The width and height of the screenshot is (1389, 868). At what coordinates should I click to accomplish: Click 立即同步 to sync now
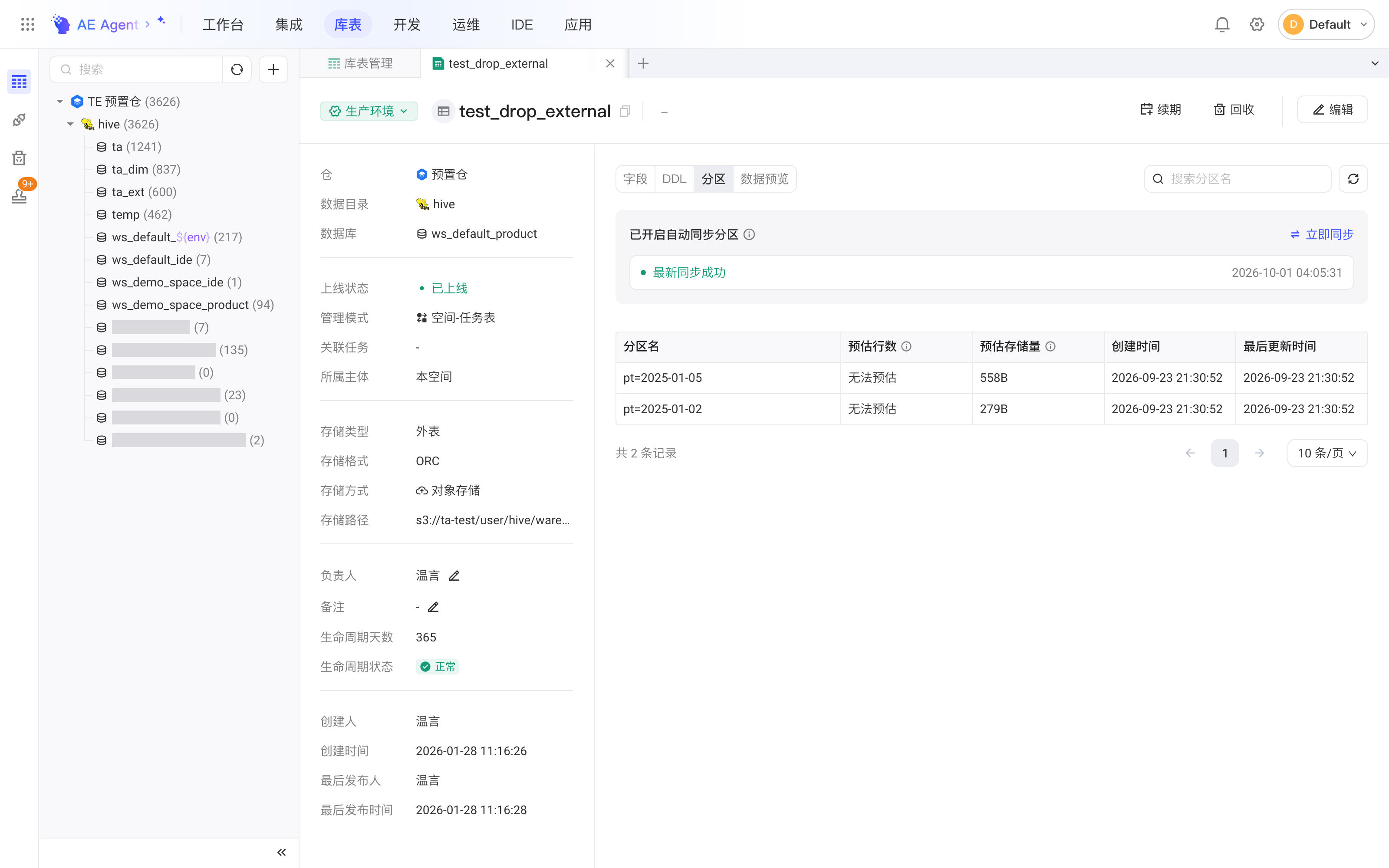pyautogui.click(x=1322, y=234)
